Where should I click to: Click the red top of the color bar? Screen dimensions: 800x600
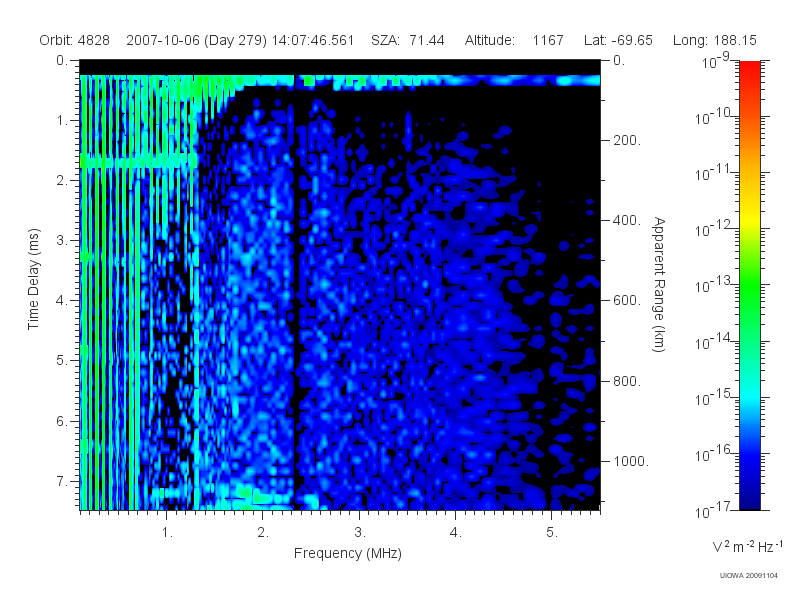pyautogui.click(x=750, y=71)
